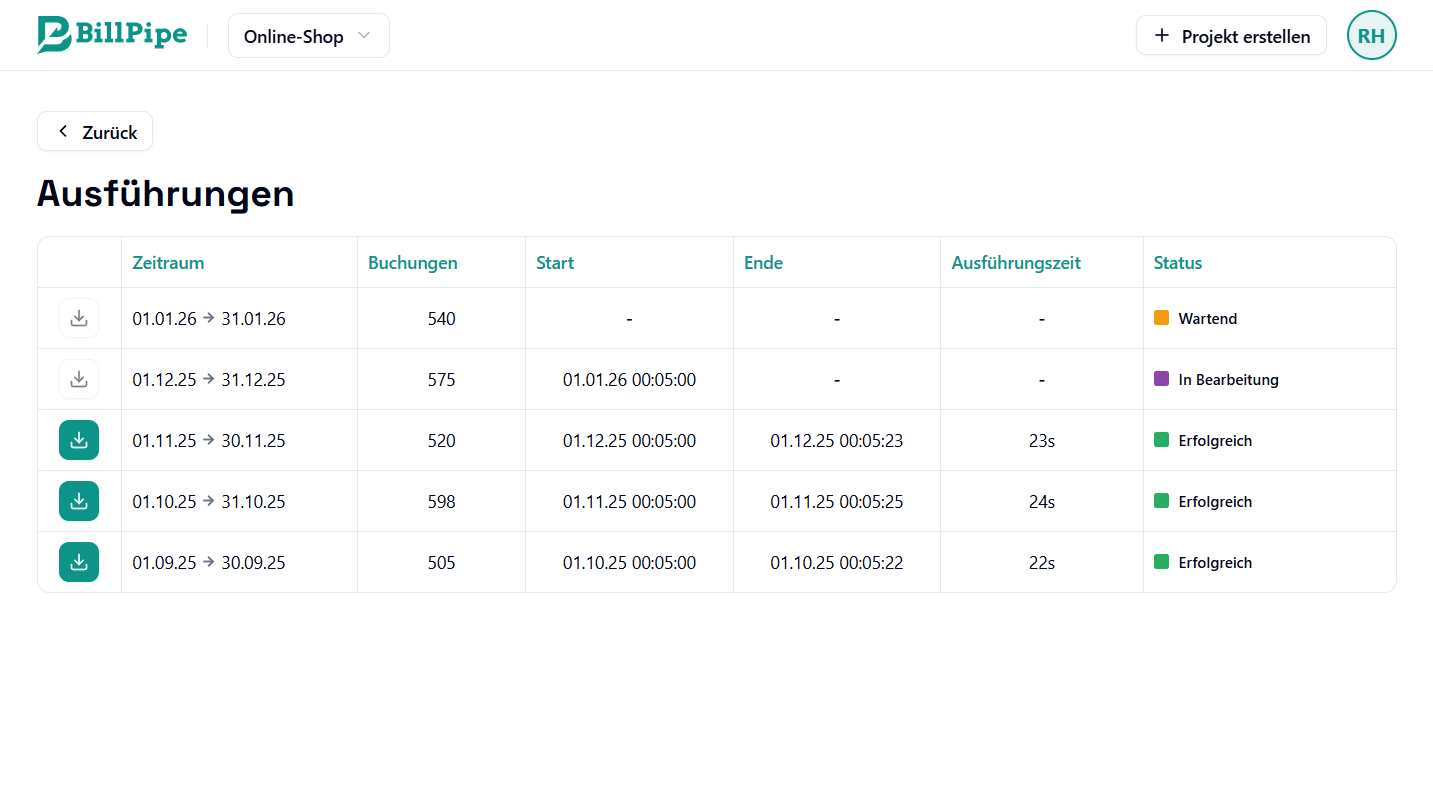Click the Zeitraum column header

[168, 263]
